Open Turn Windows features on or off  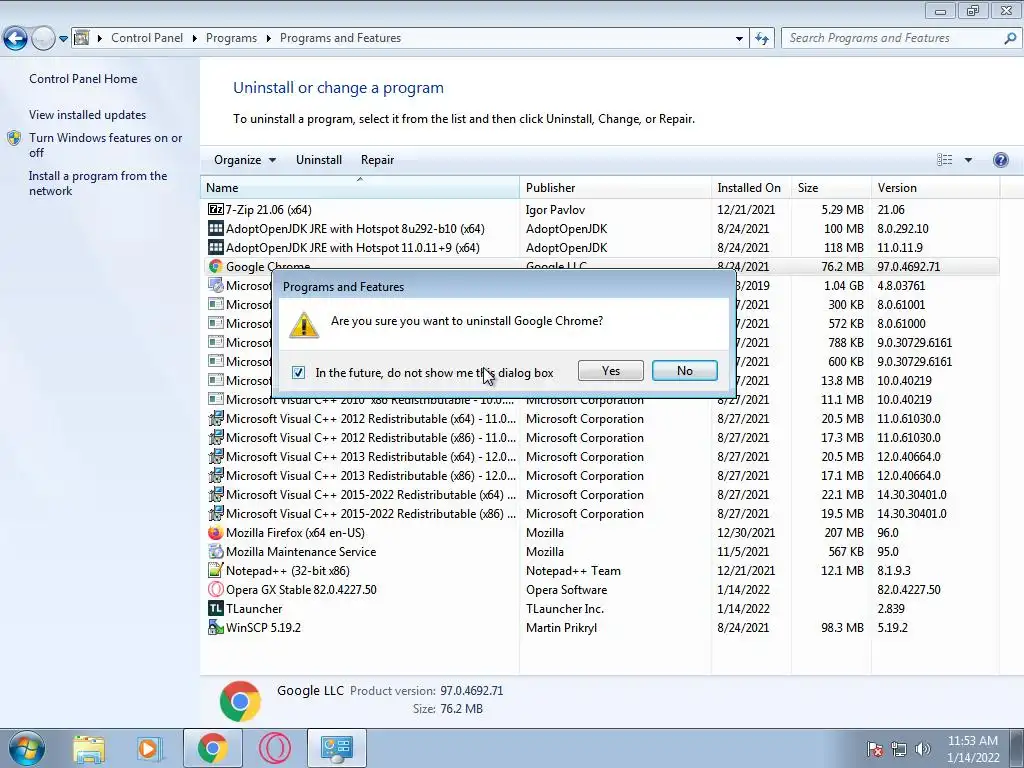point(106,145)
